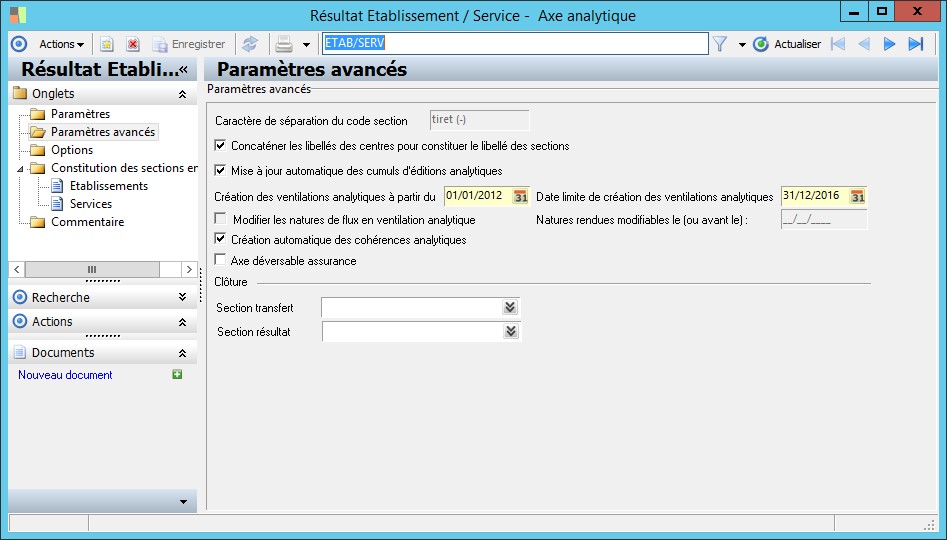Enable Modifier les natures de flux checkbox
Viewport: 947px width, 540px height.
coord(220,219)
